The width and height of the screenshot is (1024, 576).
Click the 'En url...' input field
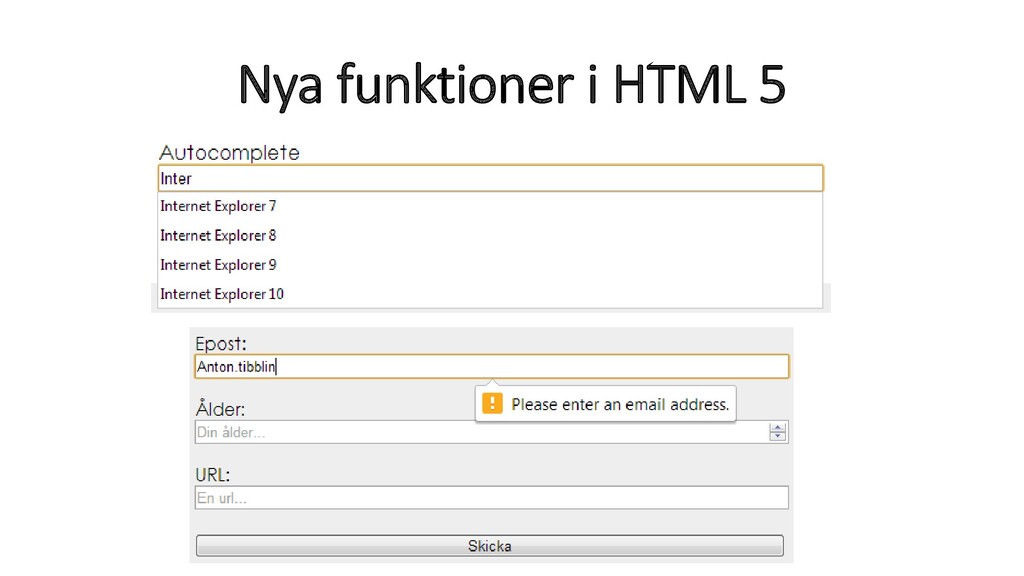tap(492, 498)
